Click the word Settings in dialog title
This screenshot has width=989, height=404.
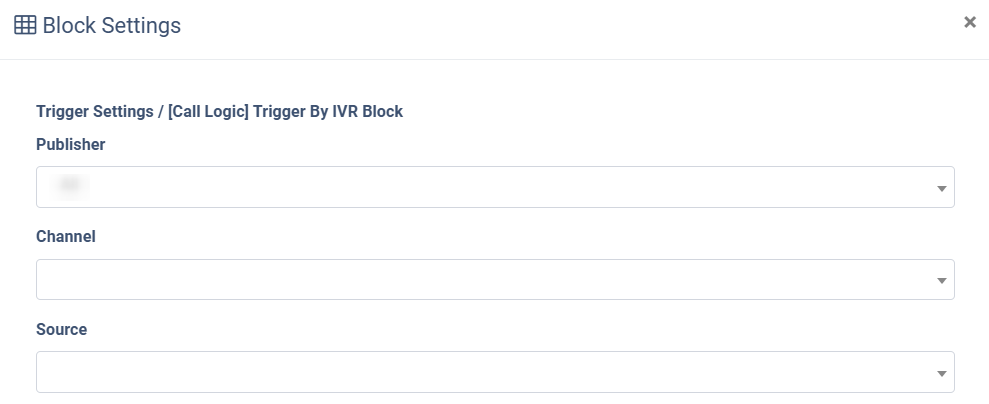(x=141, y=25)
